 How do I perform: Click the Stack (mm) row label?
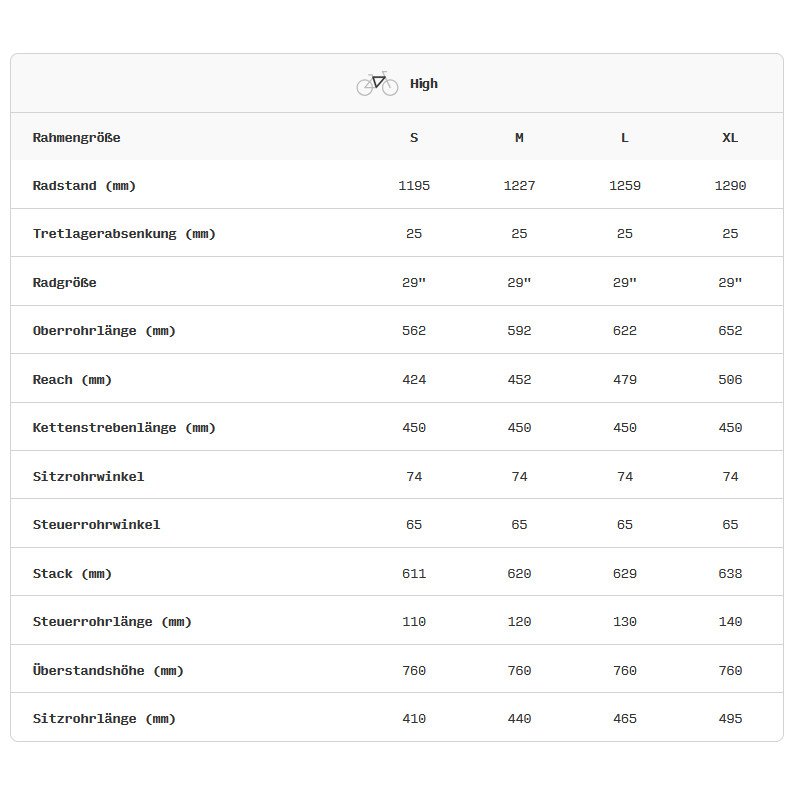[72, 574]
